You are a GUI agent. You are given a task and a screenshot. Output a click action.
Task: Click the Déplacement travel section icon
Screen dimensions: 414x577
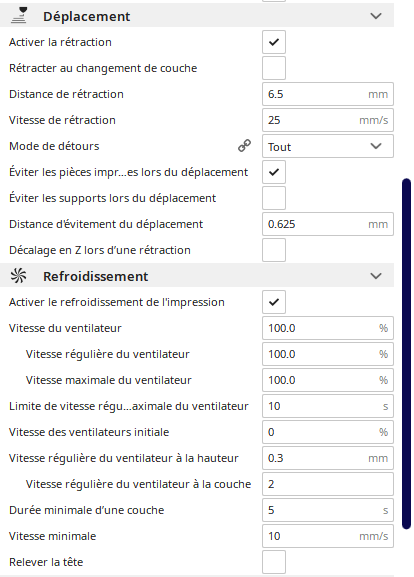[x=19, y=16]
